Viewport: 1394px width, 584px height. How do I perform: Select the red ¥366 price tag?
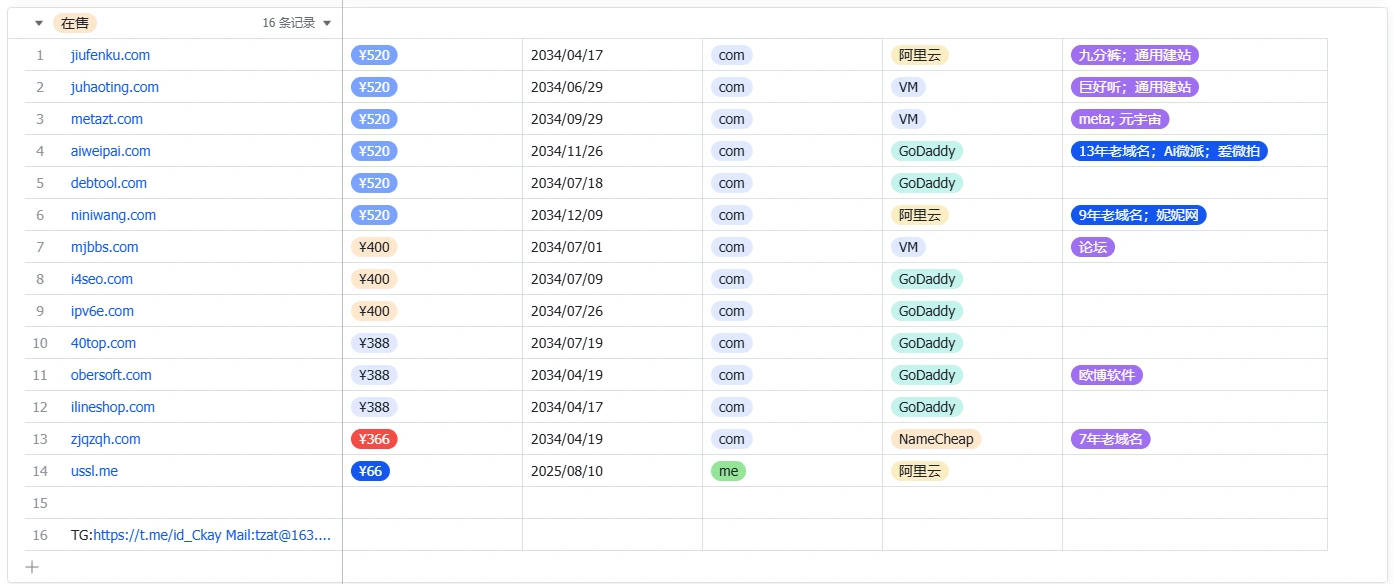pyautogui.click(x=374, y=439)
